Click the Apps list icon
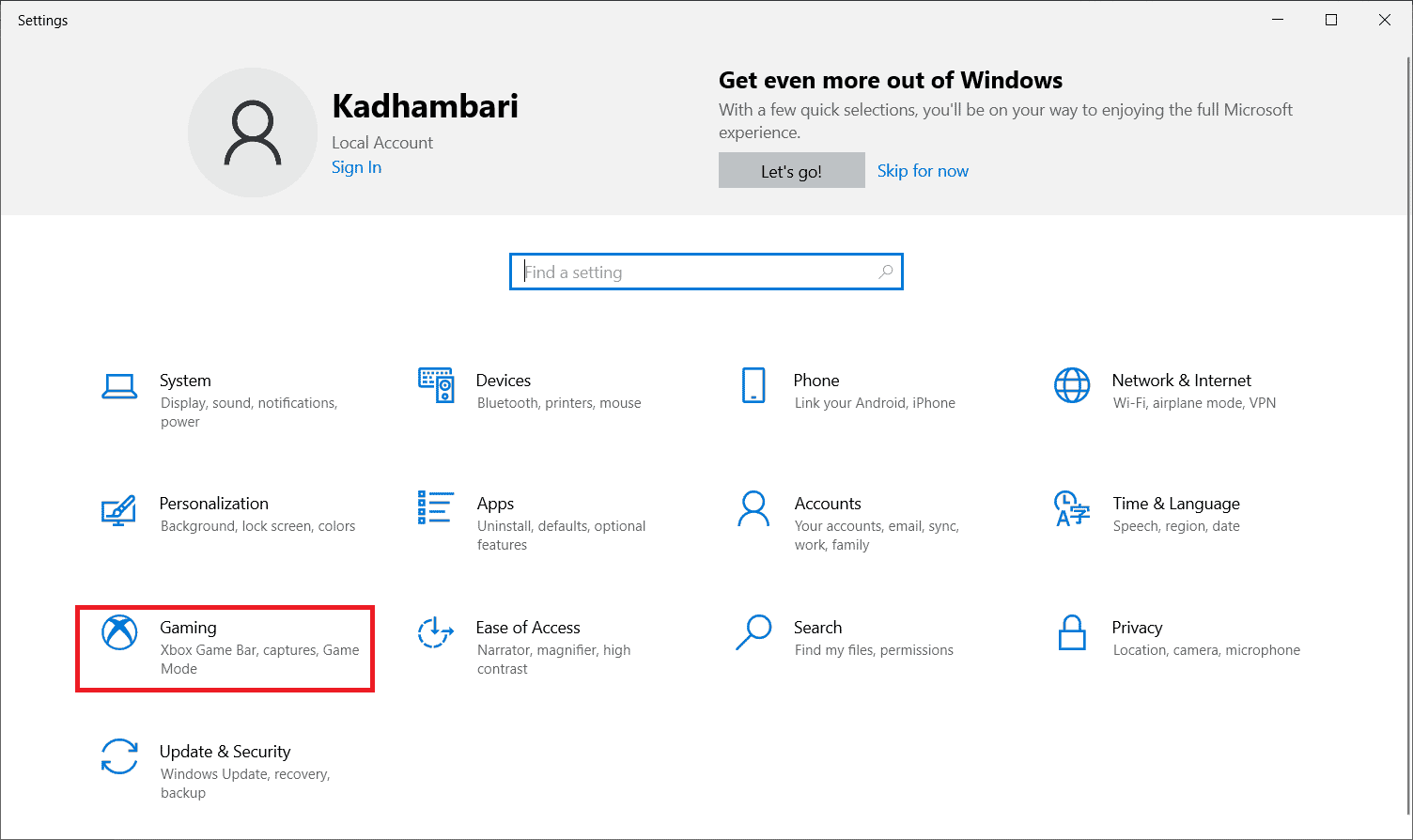1413x840 pixels. point(436,507)
